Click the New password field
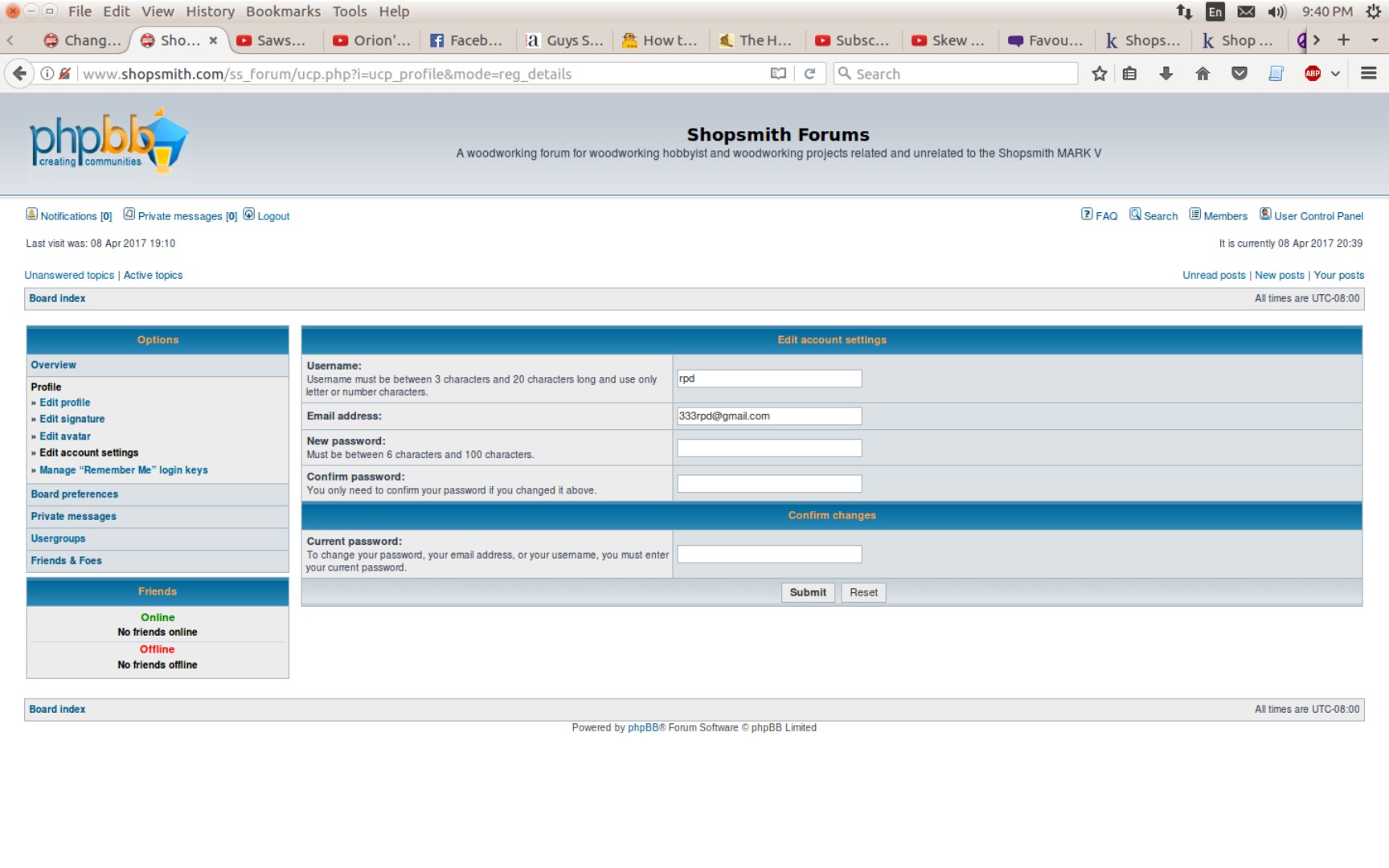 pyautogui.click(x=769, y=448)
